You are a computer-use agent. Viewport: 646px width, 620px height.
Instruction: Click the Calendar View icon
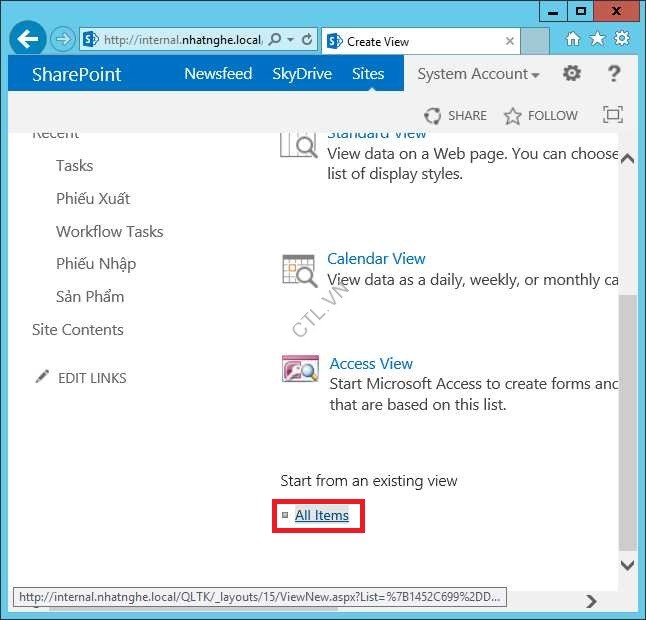coord(299,271)
